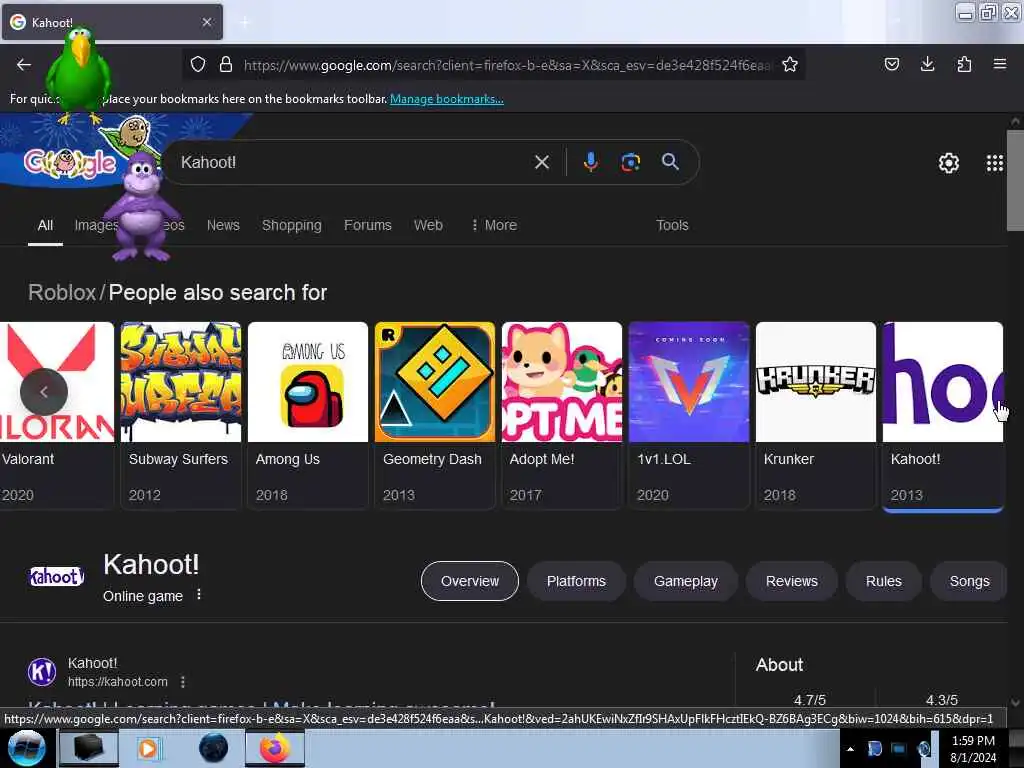This screenshot has width=1024, height=768.
Task: Select the Overview chip
Action: [x=470, y=581]
